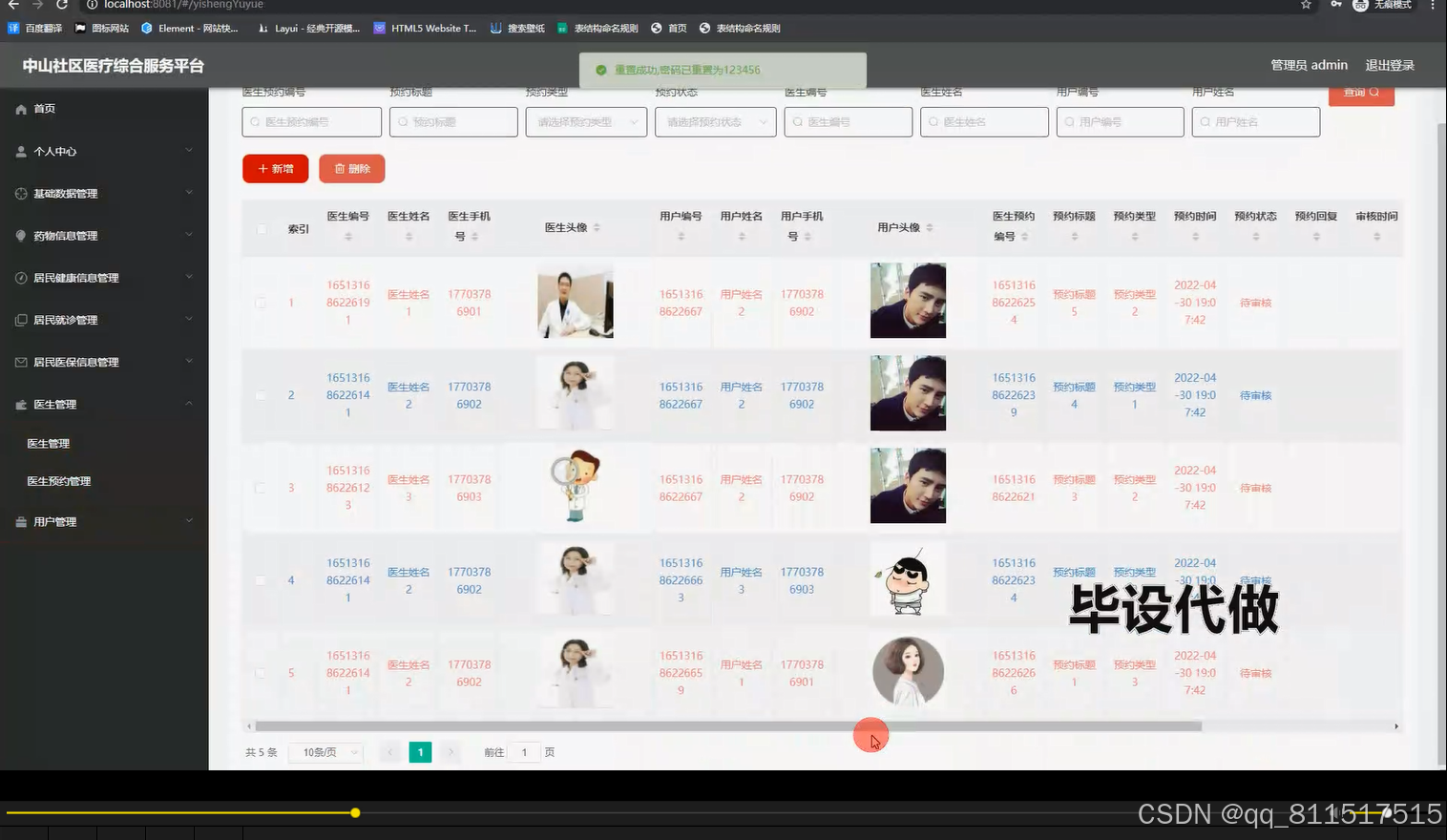Click the cartoon user avatar in row 4
The image size is (1447, 840).
point(908,579)
